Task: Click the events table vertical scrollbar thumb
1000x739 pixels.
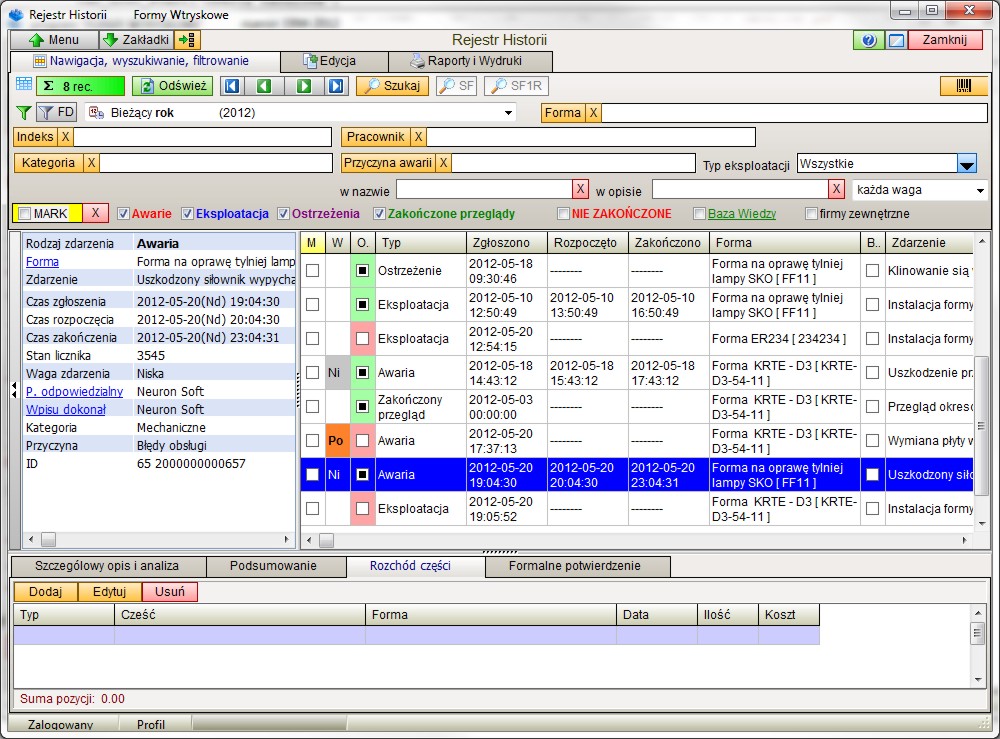Action: [x=982, y=425]
